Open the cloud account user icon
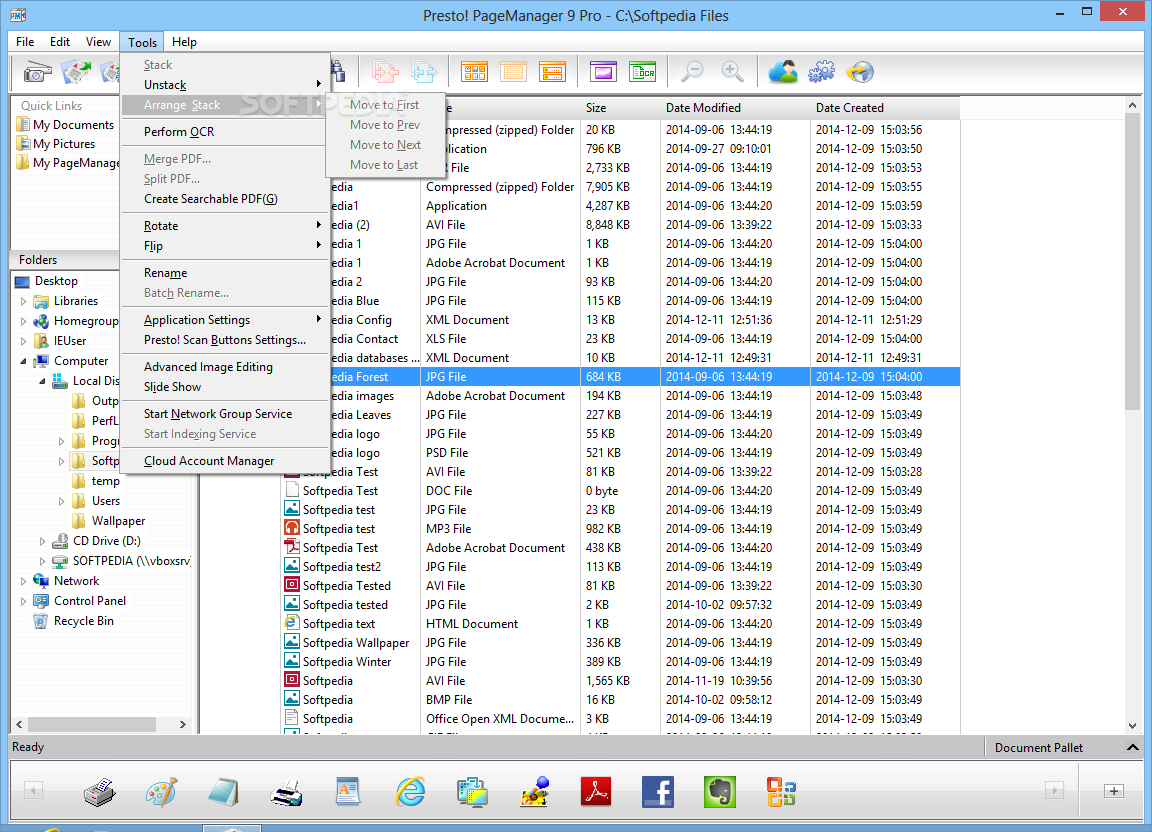 click(782, 71)
